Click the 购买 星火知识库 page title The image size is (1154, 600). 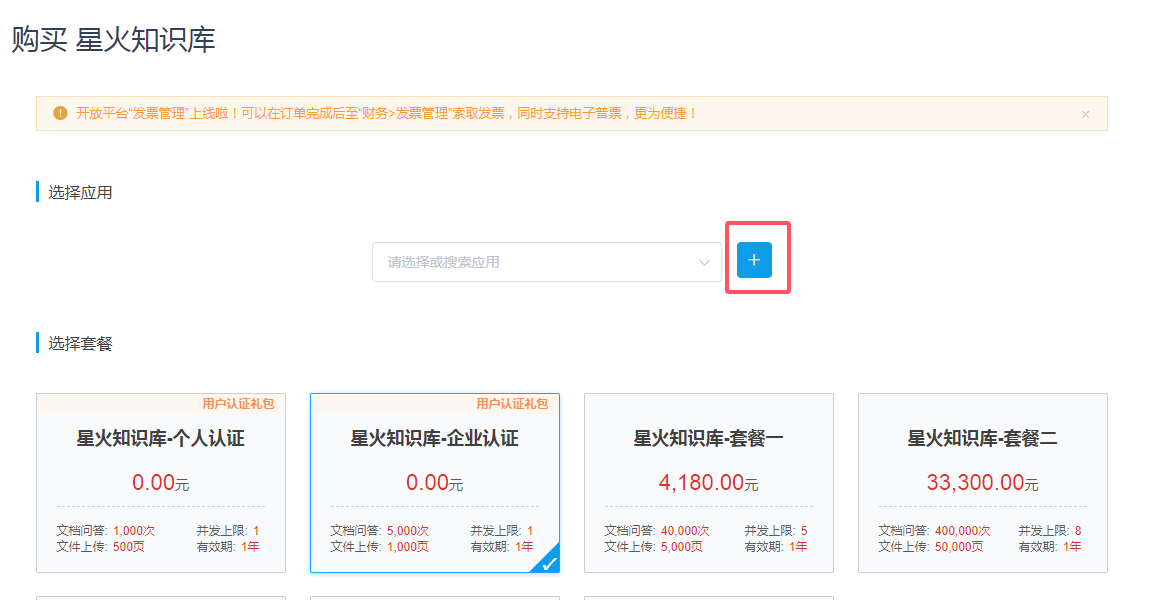[113, 40]
